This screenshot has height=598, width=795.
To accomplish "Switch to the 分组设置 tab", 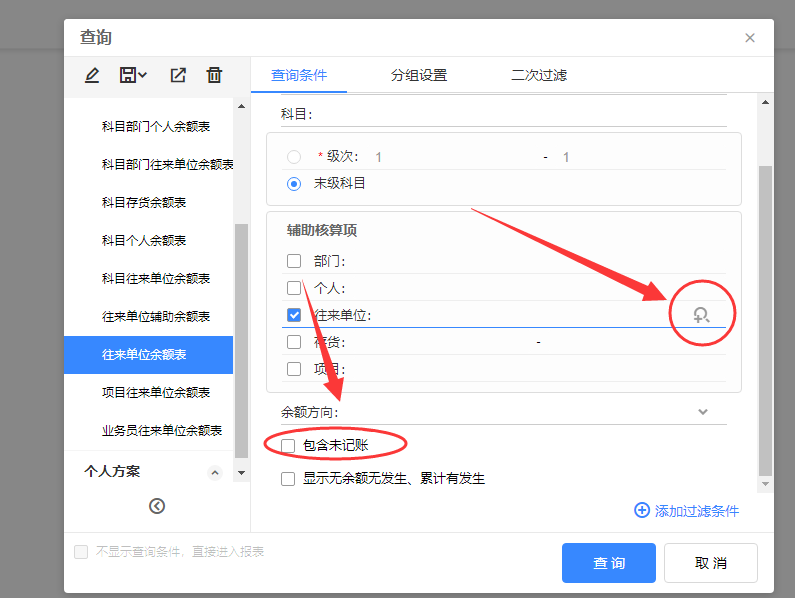I will (419, 75).
